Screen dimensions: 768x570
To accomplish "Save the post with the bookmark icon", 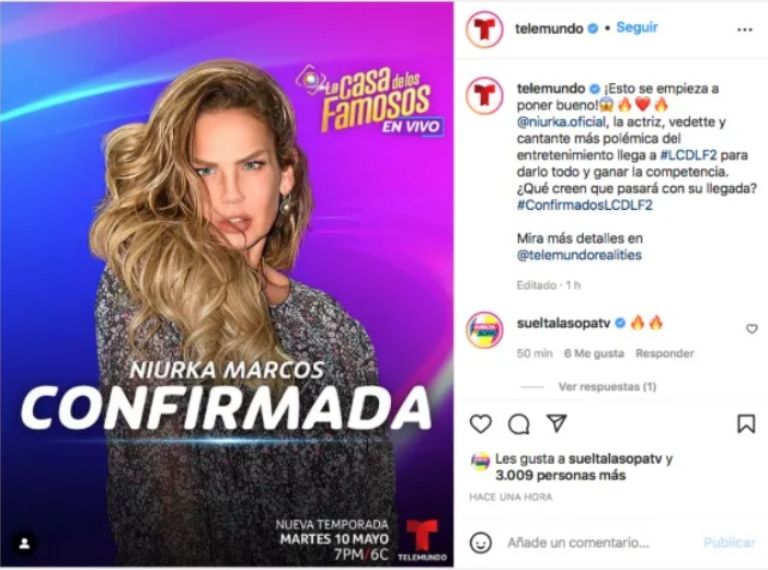I will click(x=746, y=424).
